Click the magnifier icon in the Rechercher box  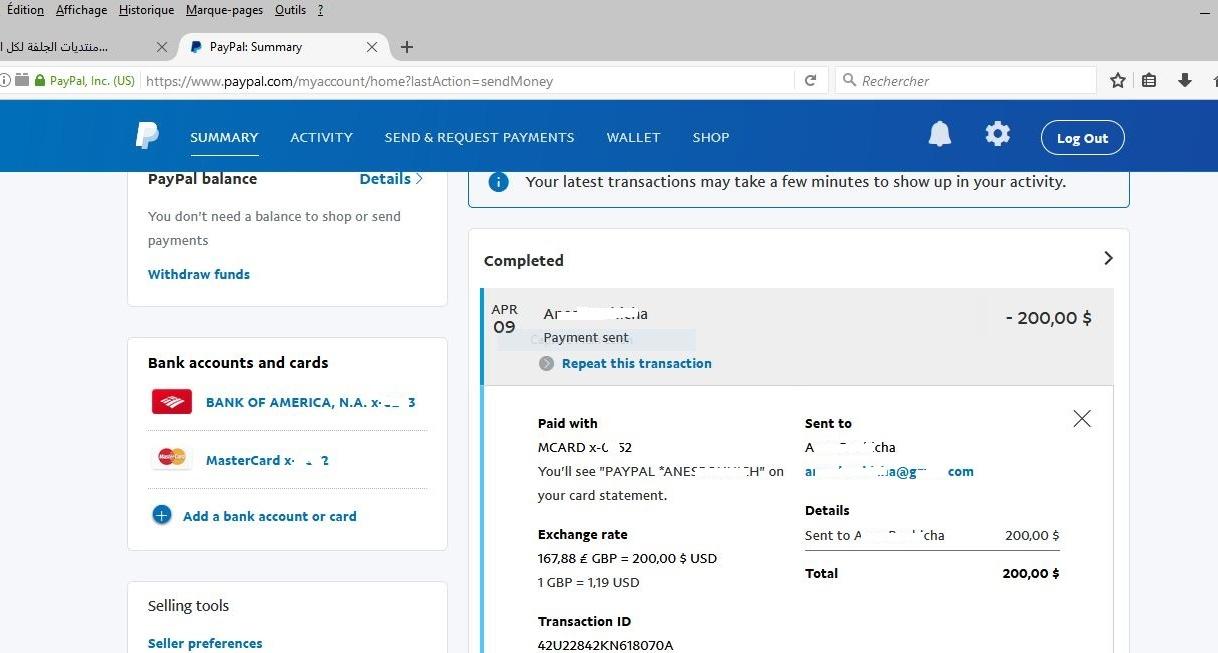click(850, 81)
